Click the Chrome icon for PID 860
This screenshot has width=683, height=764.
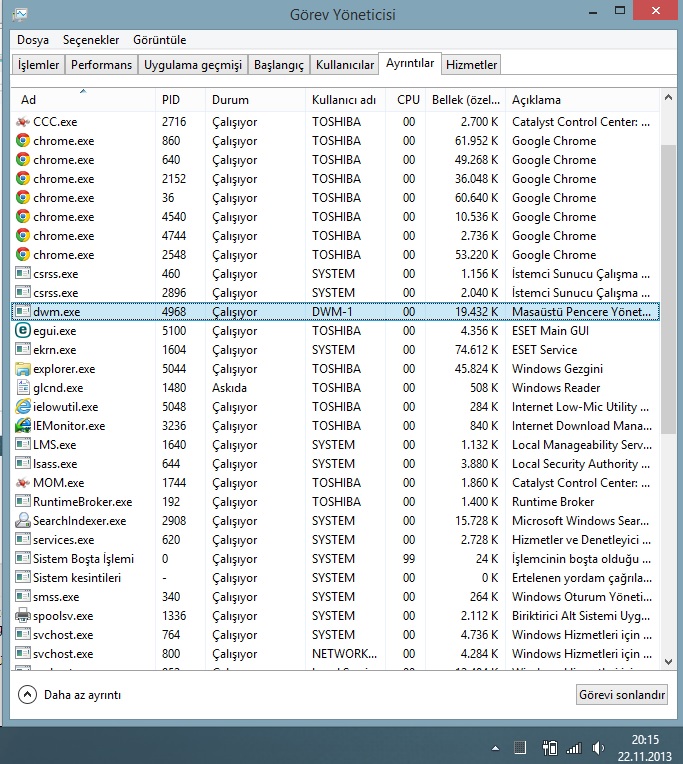click(x=23, y=141)
